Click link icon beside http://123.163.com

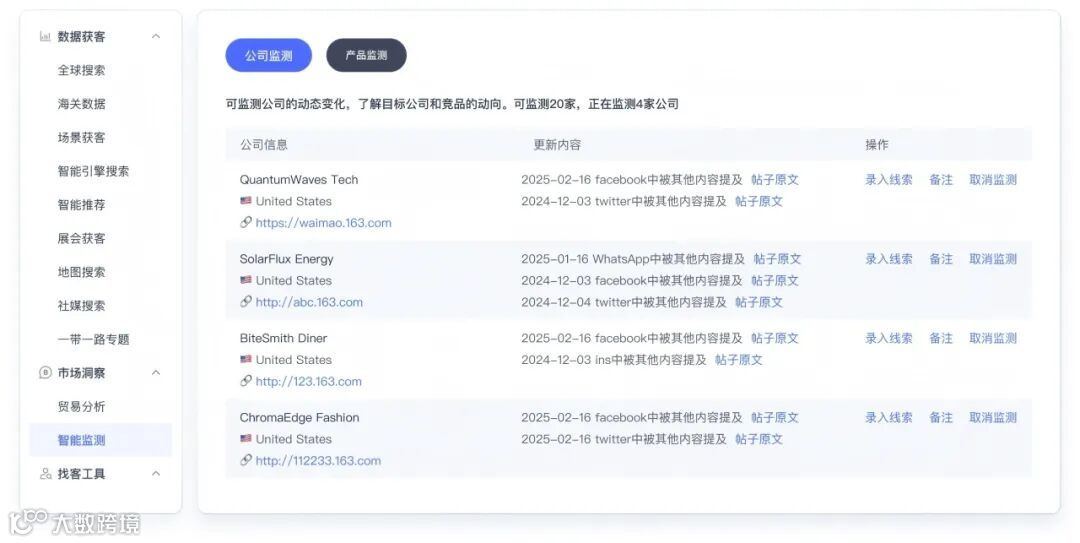pos(246,381)
